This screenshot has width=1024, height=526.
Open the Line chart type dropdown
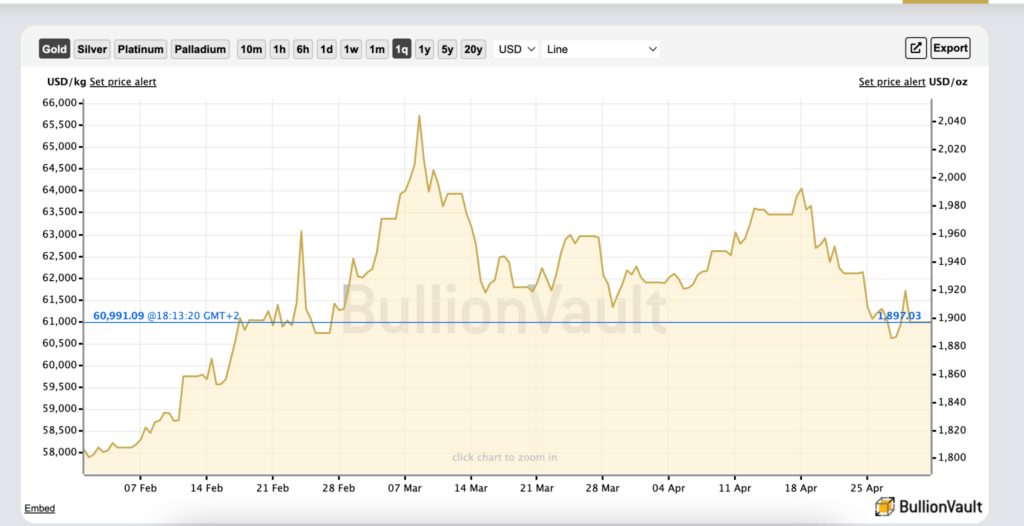coord(601,49)
